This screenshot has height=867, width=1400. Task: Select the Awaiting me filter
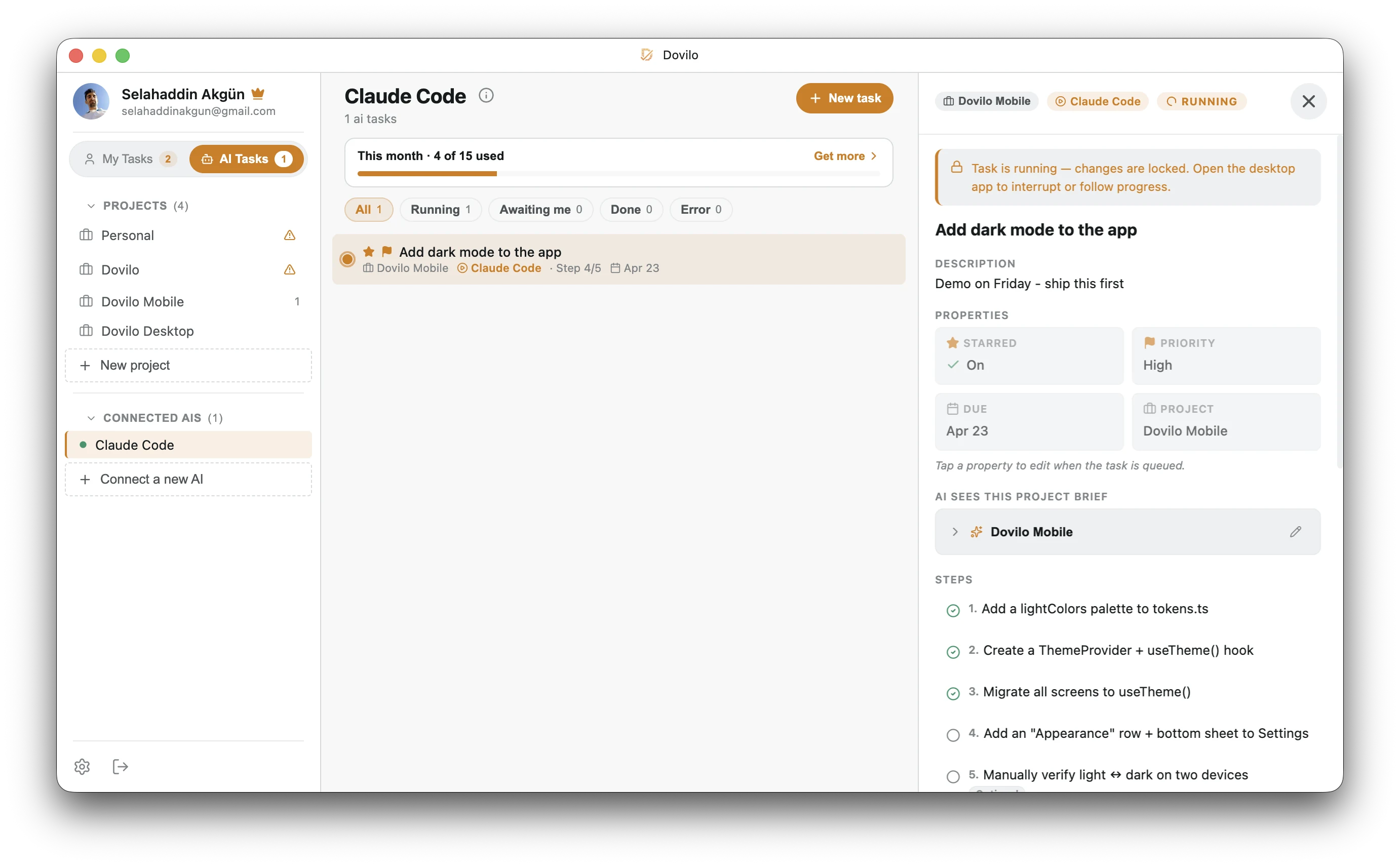541,209
